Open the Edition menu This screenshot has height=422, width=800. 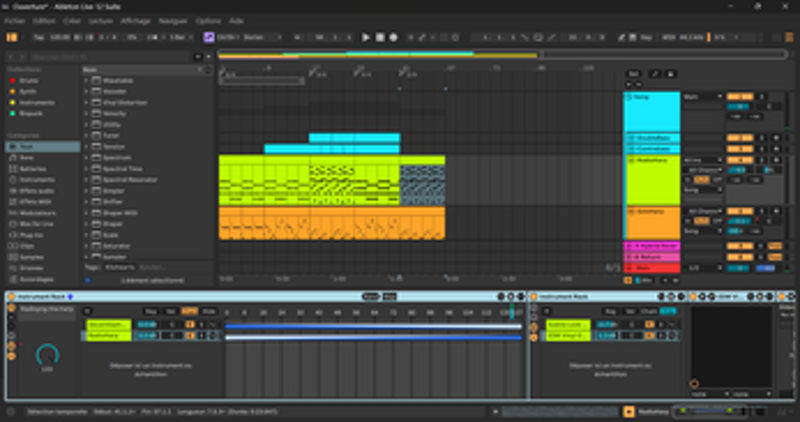pyautogui.click(x=44, y=21)
